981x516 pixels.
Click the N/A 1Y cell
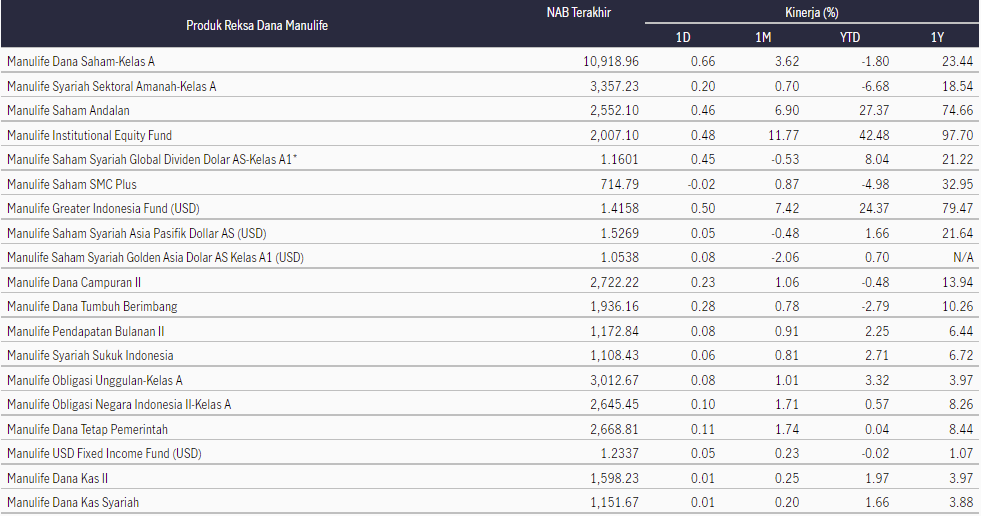[963, 258]
